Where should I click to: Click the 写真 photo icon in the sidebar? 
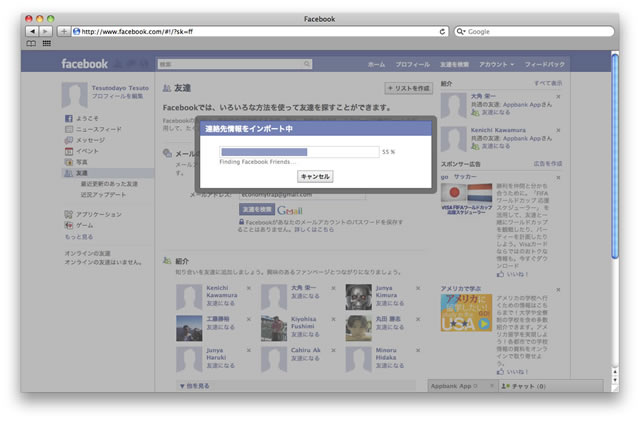69,162
